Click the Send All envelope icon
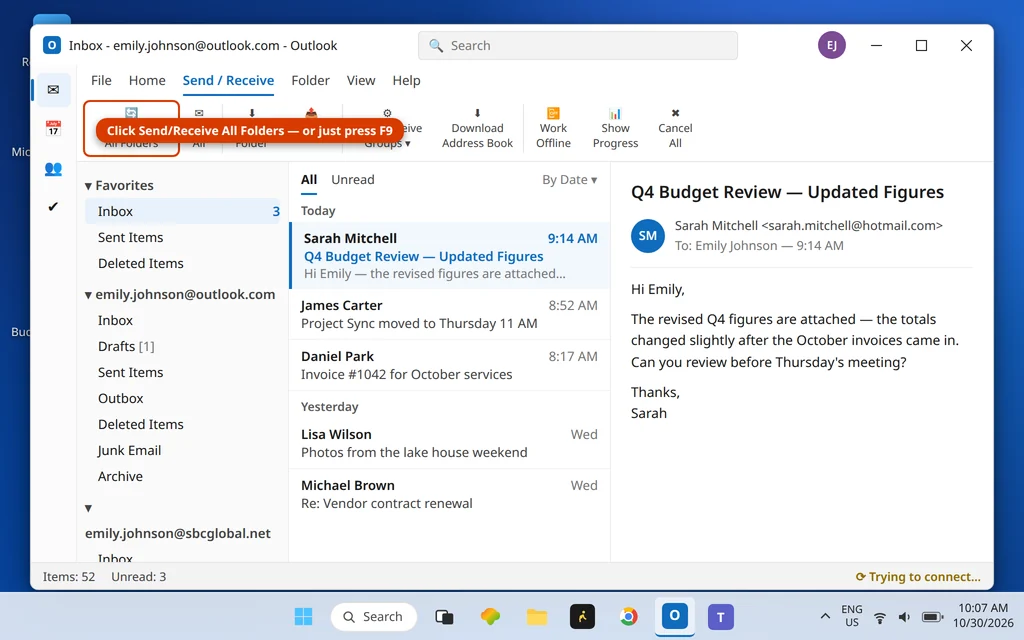The image size is (1024, 640). (199, 113)
